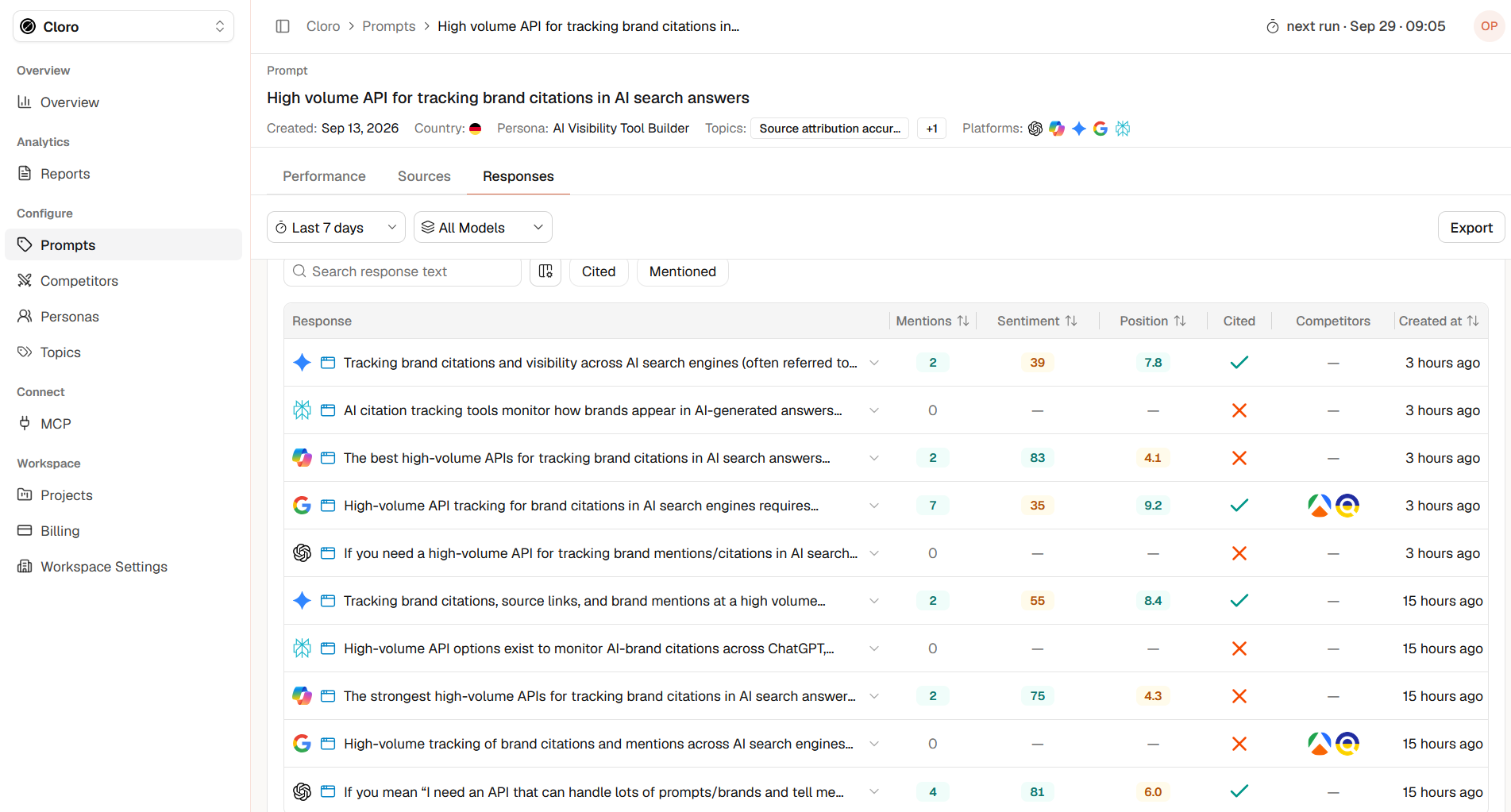Click the next run timer icon
1511x812 pixels.
pos(1273,27)
